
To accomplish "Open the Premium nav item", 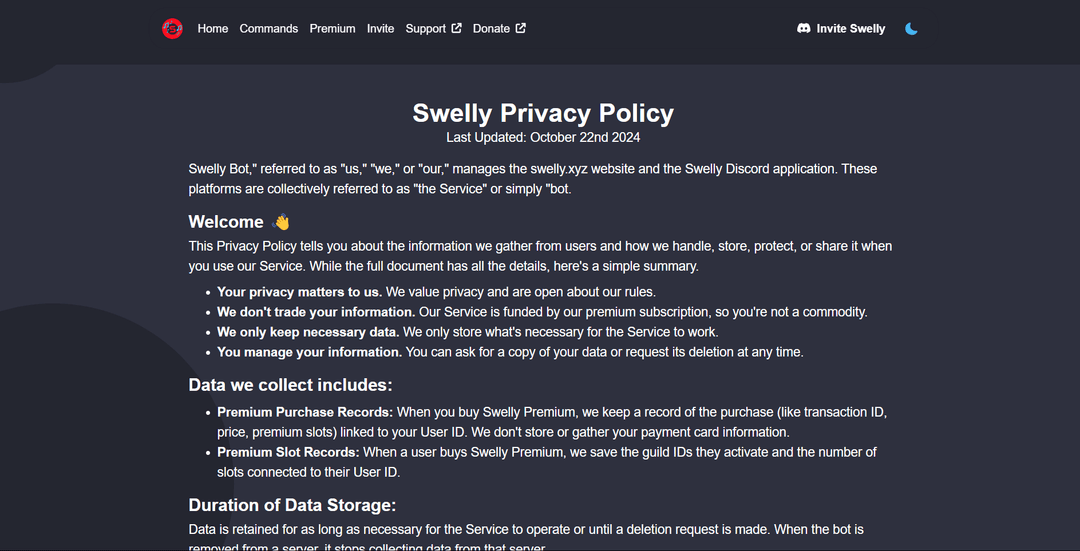I will point(333,29).
